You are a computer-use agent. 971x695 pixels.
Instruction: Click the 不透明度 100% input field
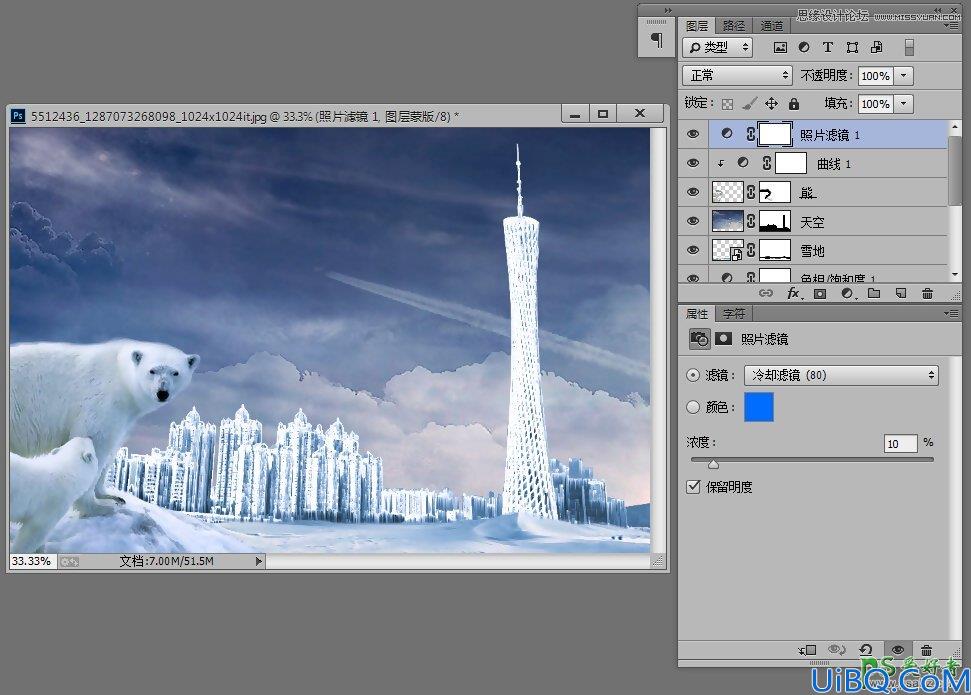(x=875, y=76)
